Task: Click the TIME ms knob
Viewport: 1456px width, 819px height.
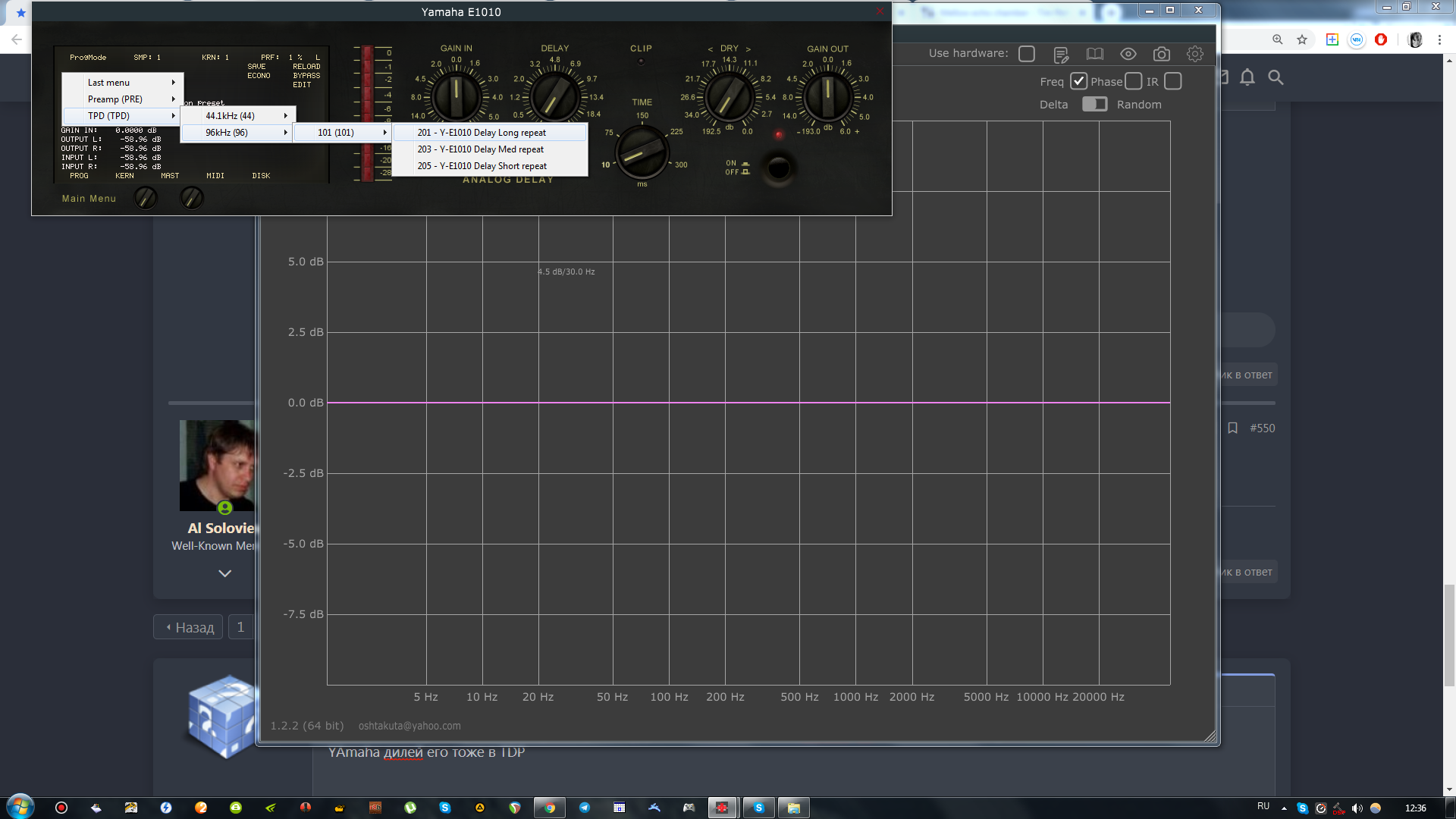Action: [642, 151]
